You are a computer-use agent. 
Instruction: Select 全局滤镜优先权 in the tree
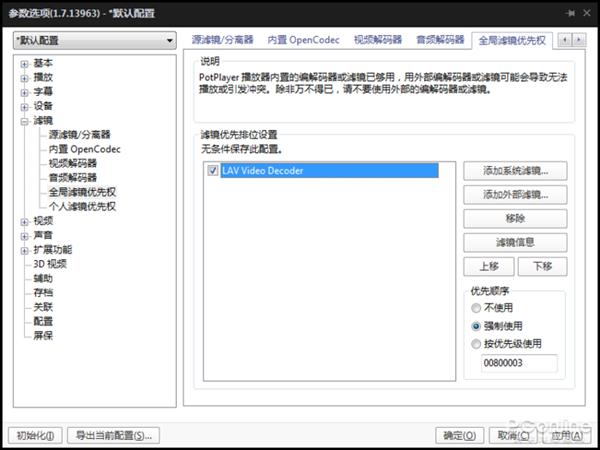[82, 192]
